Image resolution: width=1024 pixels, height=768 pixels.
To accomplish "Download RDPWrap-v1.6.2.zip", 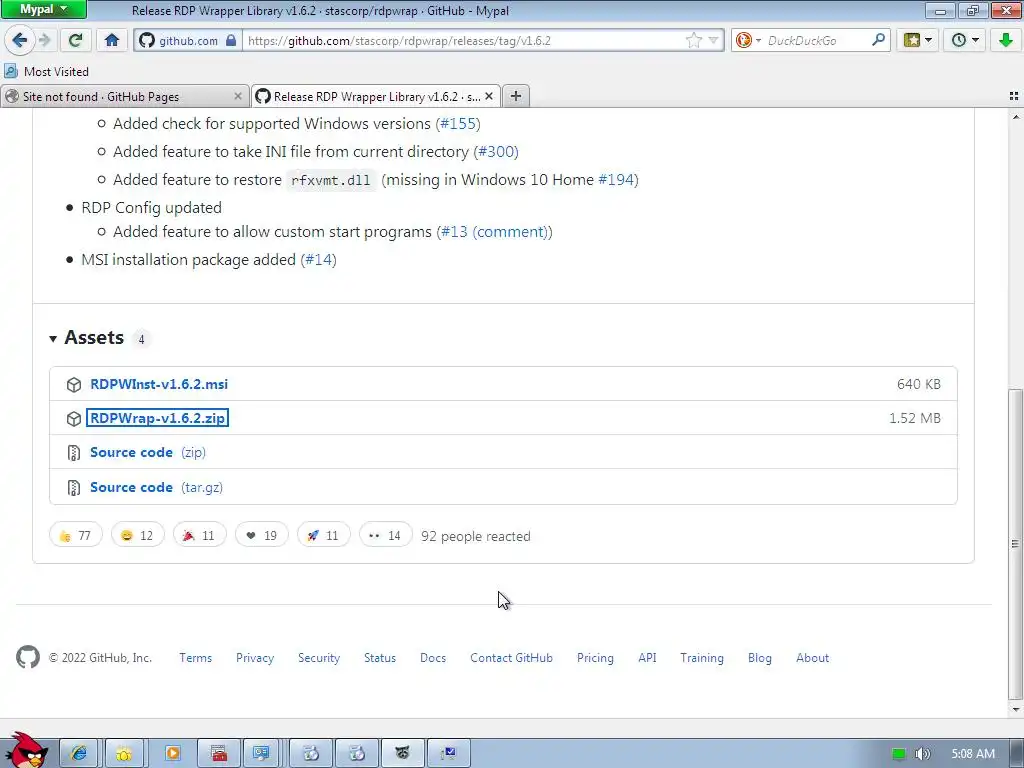I will (x=157, y=418).
